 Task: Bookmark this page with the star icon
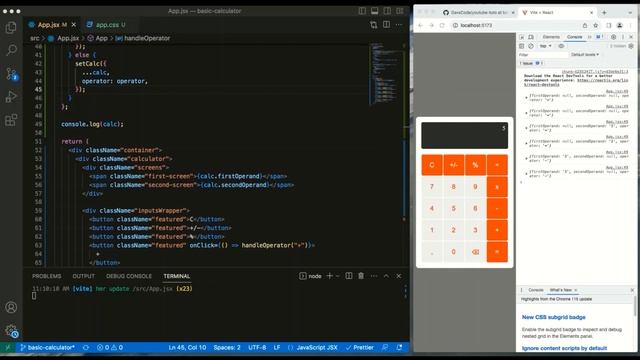pos(596,25)
